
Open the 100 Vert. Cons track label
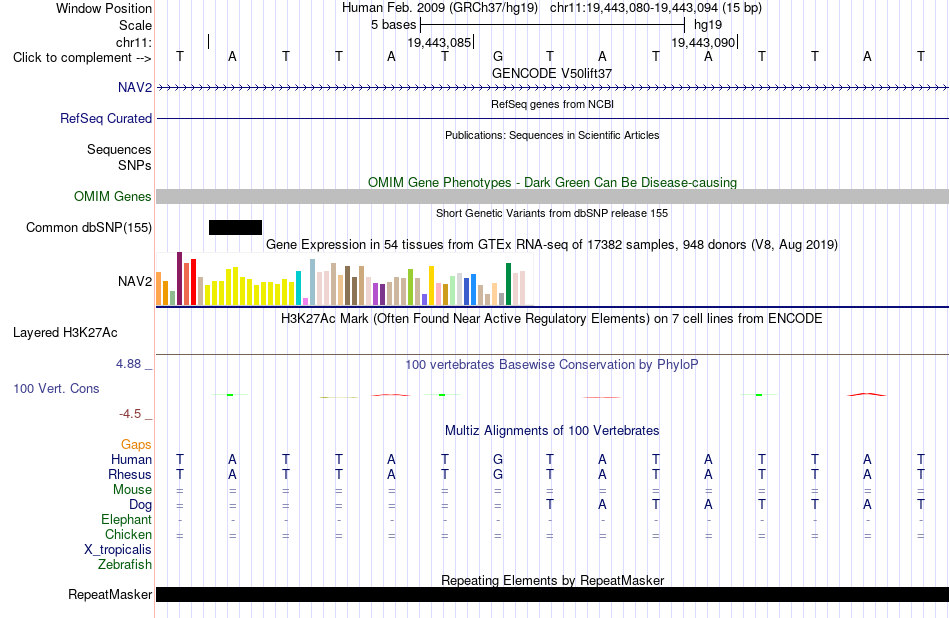pos(56,388)
